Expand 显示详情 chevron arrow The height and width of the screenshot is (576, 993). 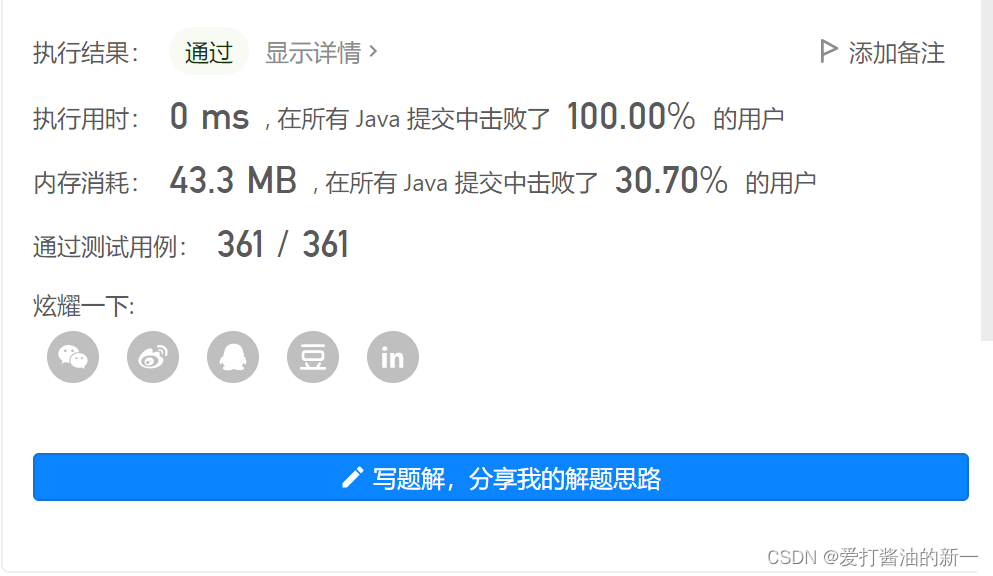(373, 51)
